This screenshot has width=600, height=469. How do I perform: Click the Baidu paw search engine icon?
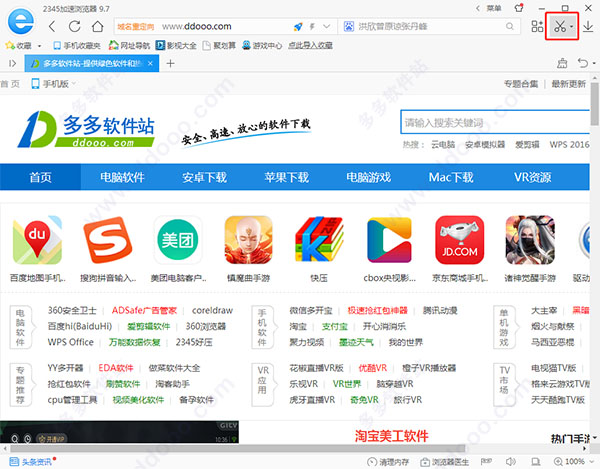pyautogui.click(x=349, y=26)
